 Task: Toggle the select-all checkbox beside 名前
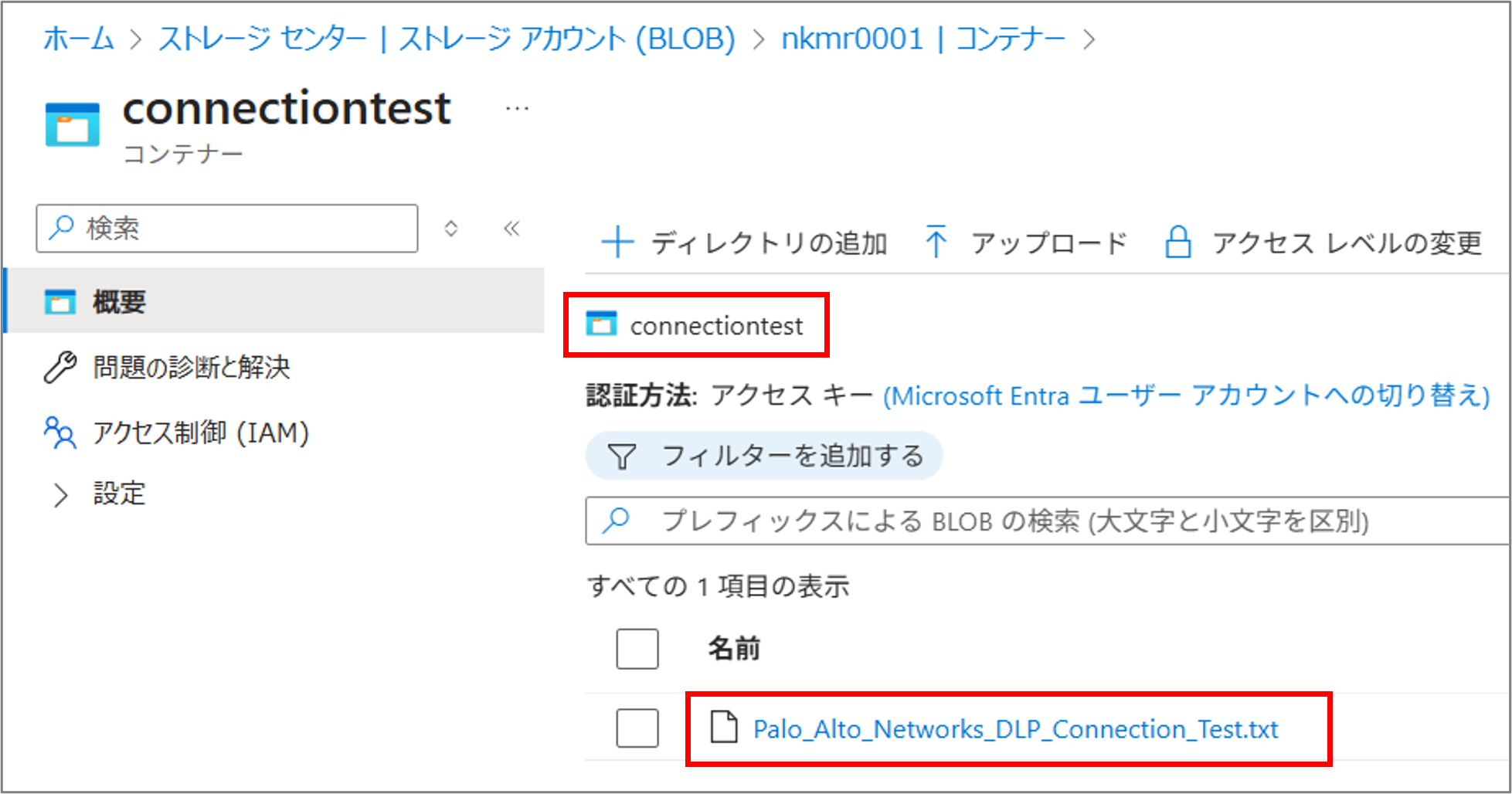[637, 649]
